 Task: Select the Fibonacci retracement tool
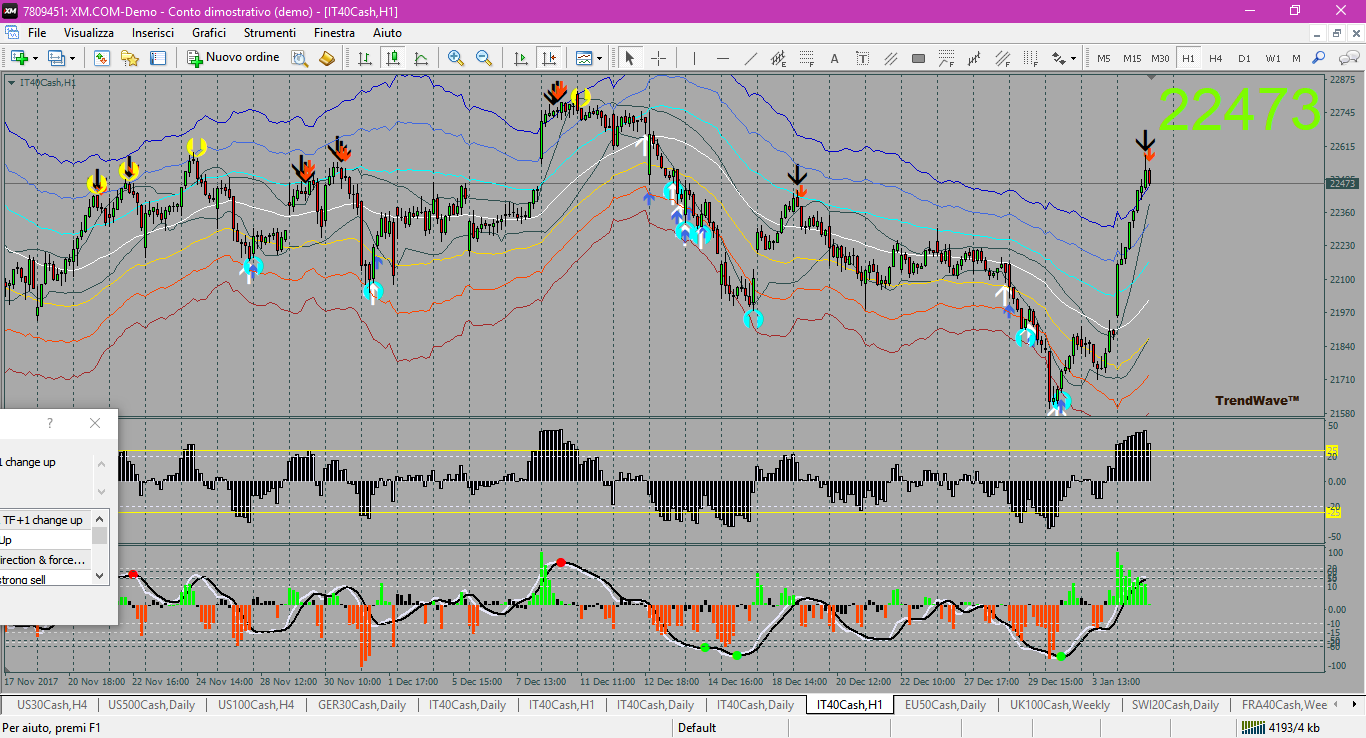point(806,58)
